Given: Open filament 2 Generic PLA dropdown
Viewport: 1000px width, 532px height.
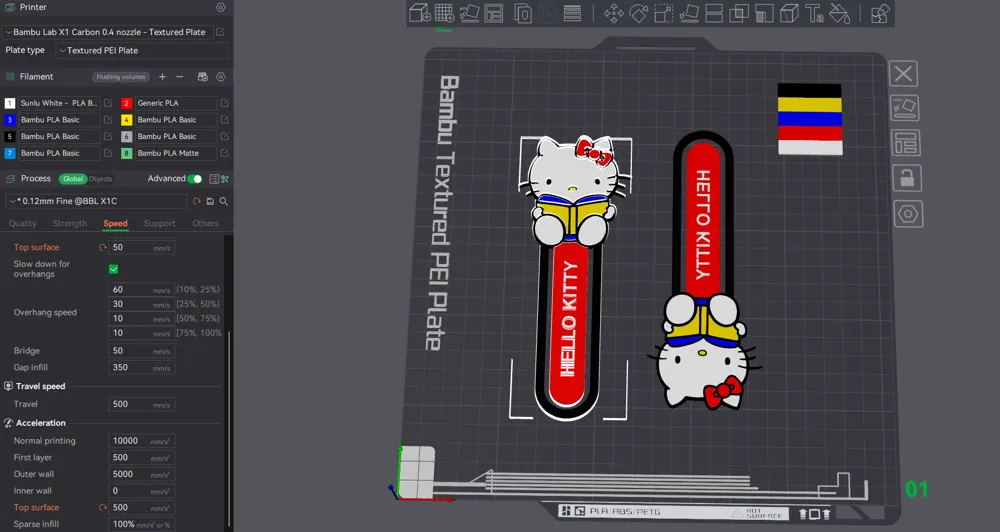Looking at the screenshot, I should pyautogui.click(x=175, y=103).
